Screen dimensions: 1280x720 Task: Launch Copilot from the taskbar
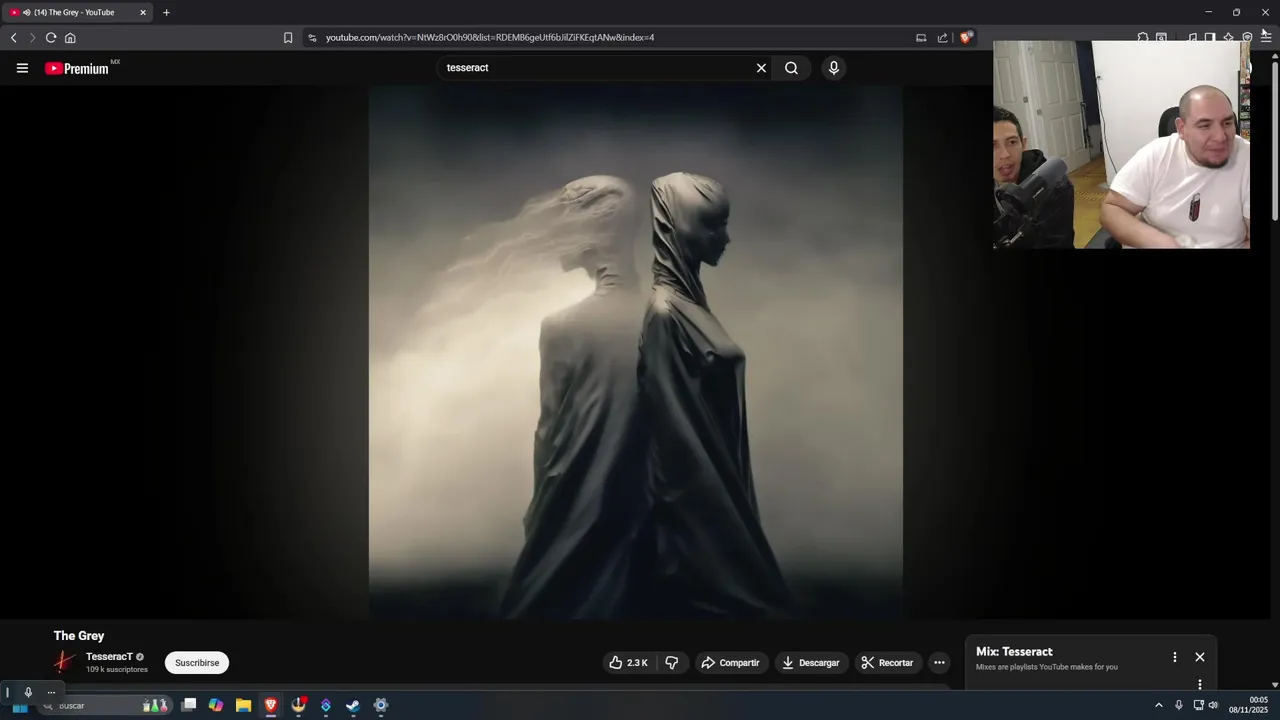click(x=216, y=705)
